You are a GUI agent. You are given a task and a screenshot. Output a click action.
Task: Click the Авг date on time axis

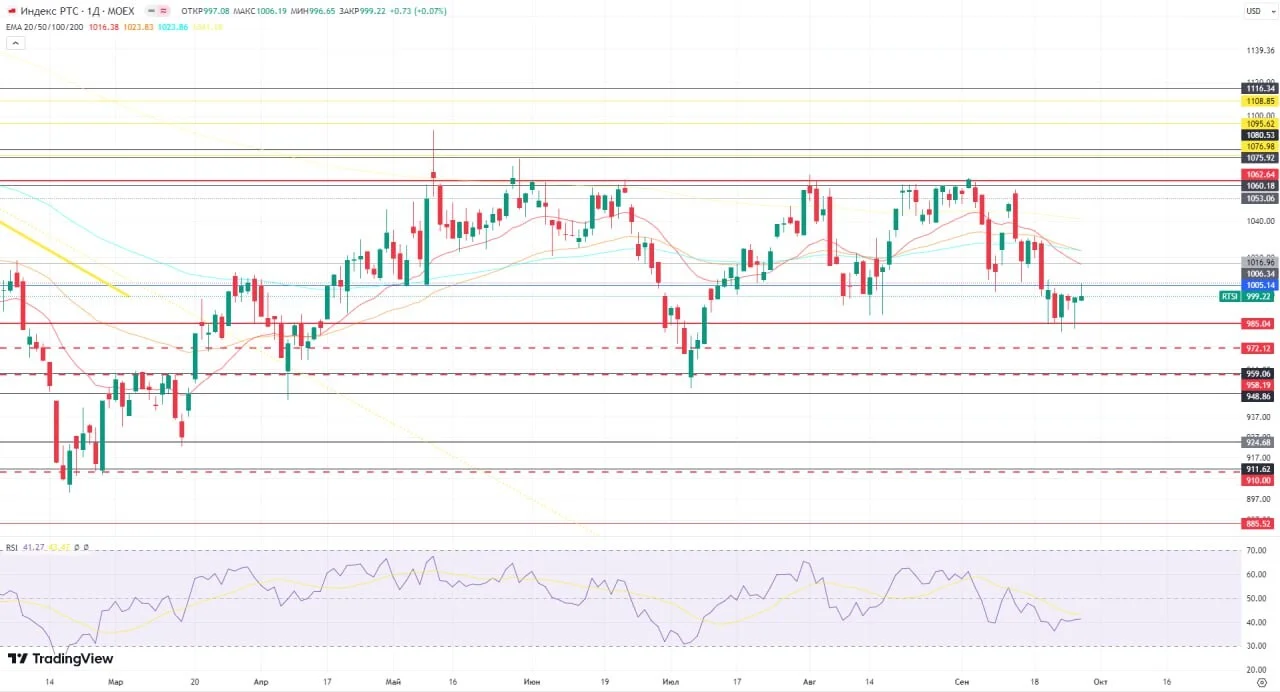pos(809,681)
